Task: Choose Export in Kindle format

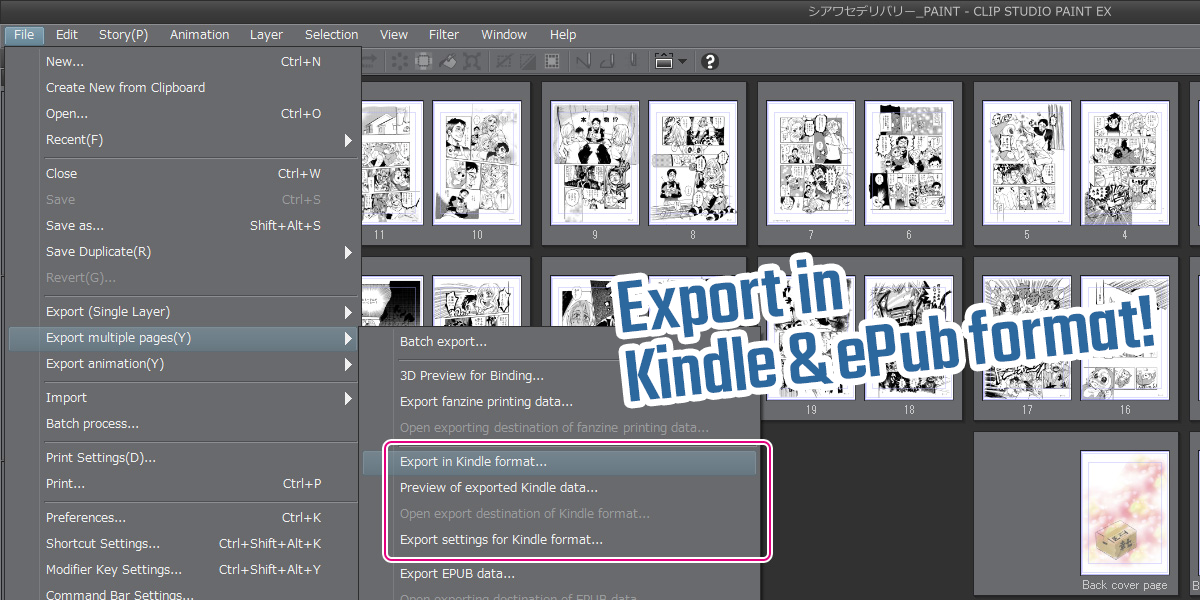Action: pos(473,462)
